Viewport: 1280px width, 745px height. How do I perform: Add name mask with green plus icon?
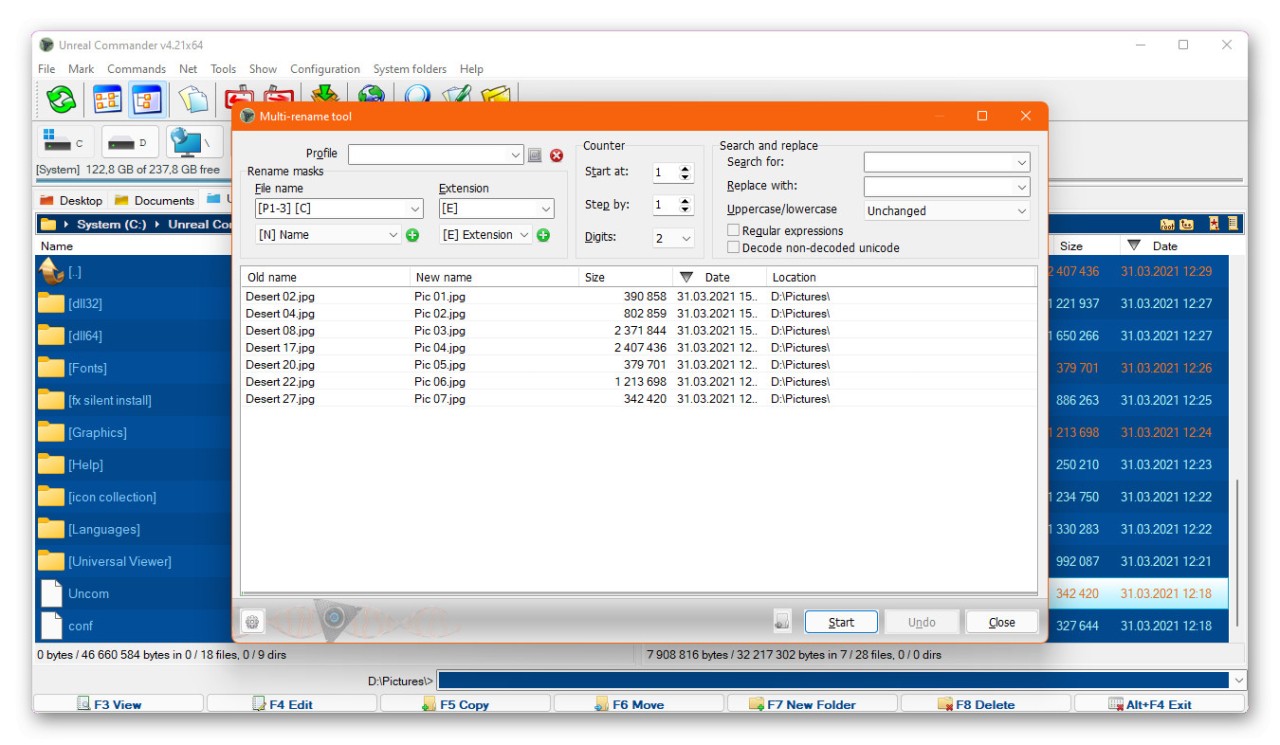click(413, 235)
